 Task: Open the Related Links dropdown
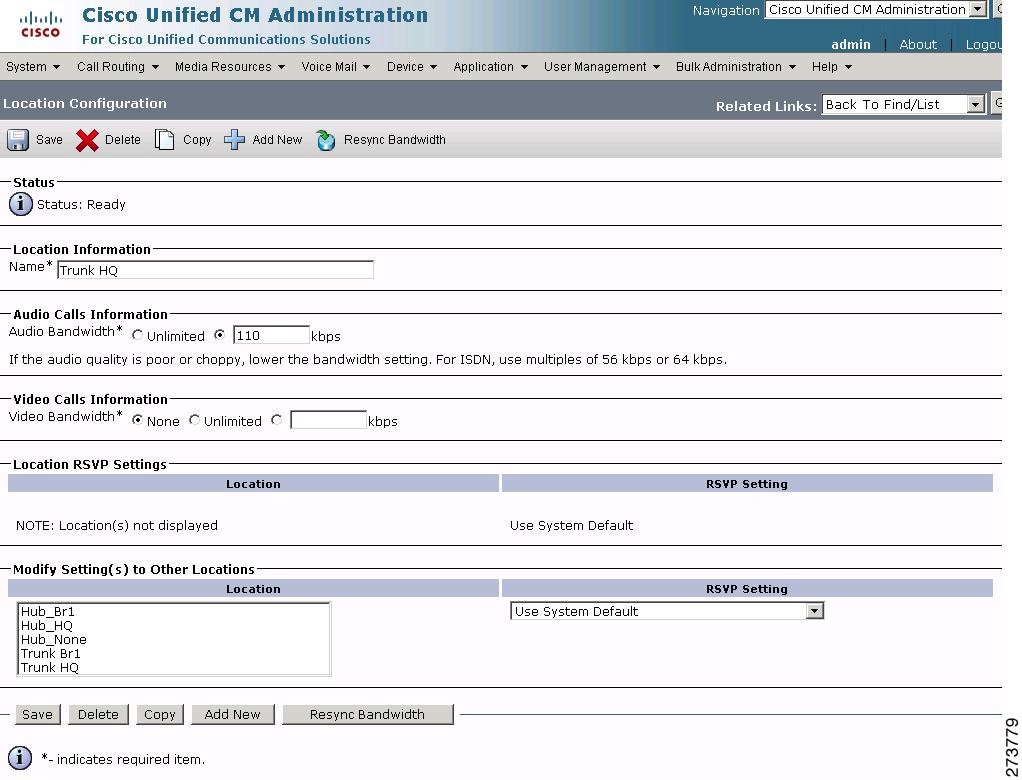tap(903, 104)
